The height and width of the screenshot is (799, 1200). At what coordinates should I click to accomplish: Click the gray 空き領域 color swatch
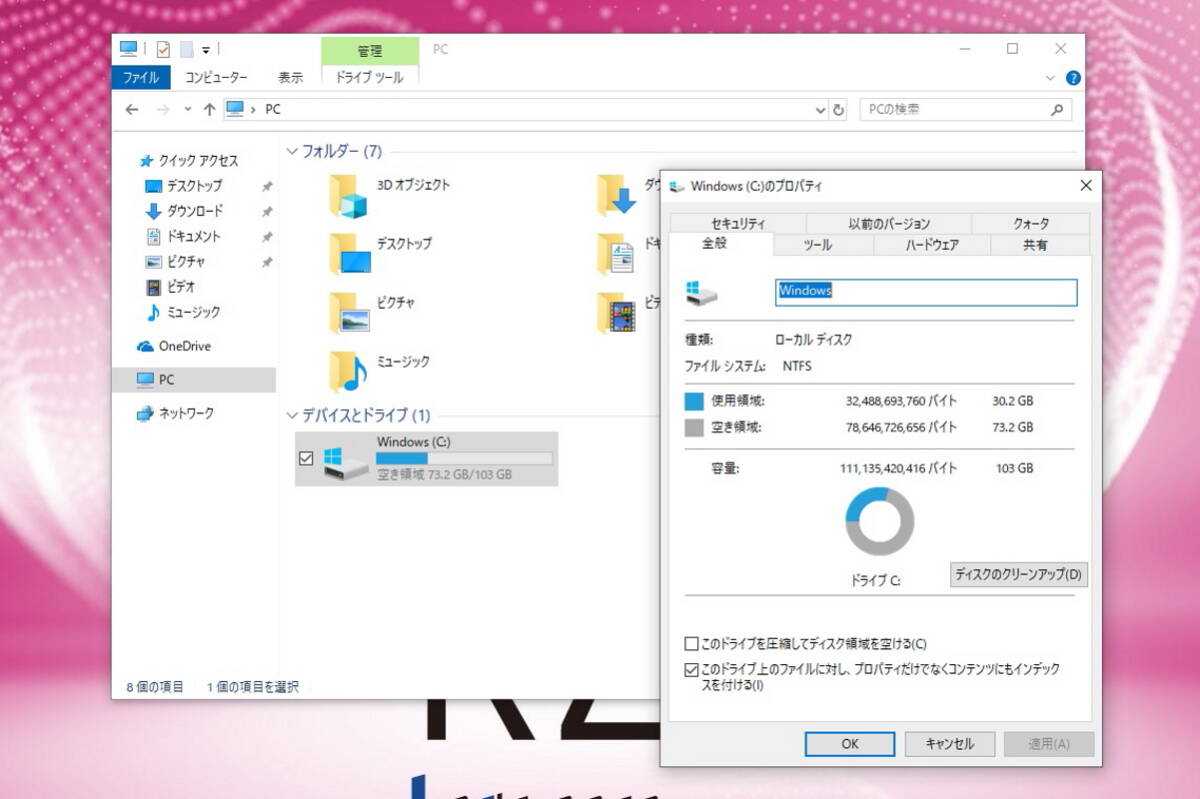pyautogui.click(x=694, y=428)
